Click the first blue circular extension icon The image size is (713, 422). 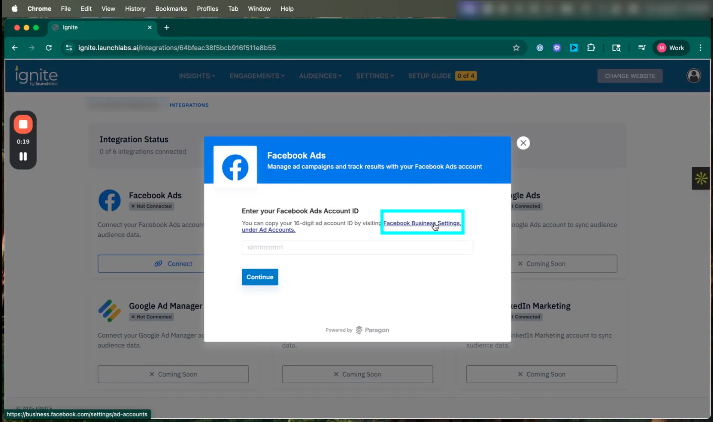(540, 48)
